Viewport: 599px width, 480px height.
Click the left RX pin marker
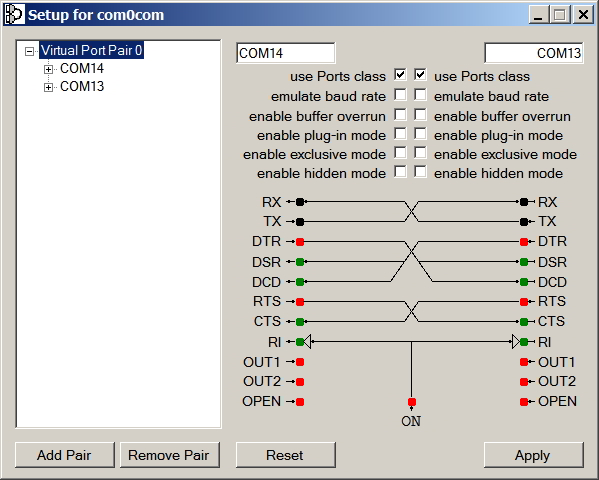pyautogui.click(x=300, y=202)
